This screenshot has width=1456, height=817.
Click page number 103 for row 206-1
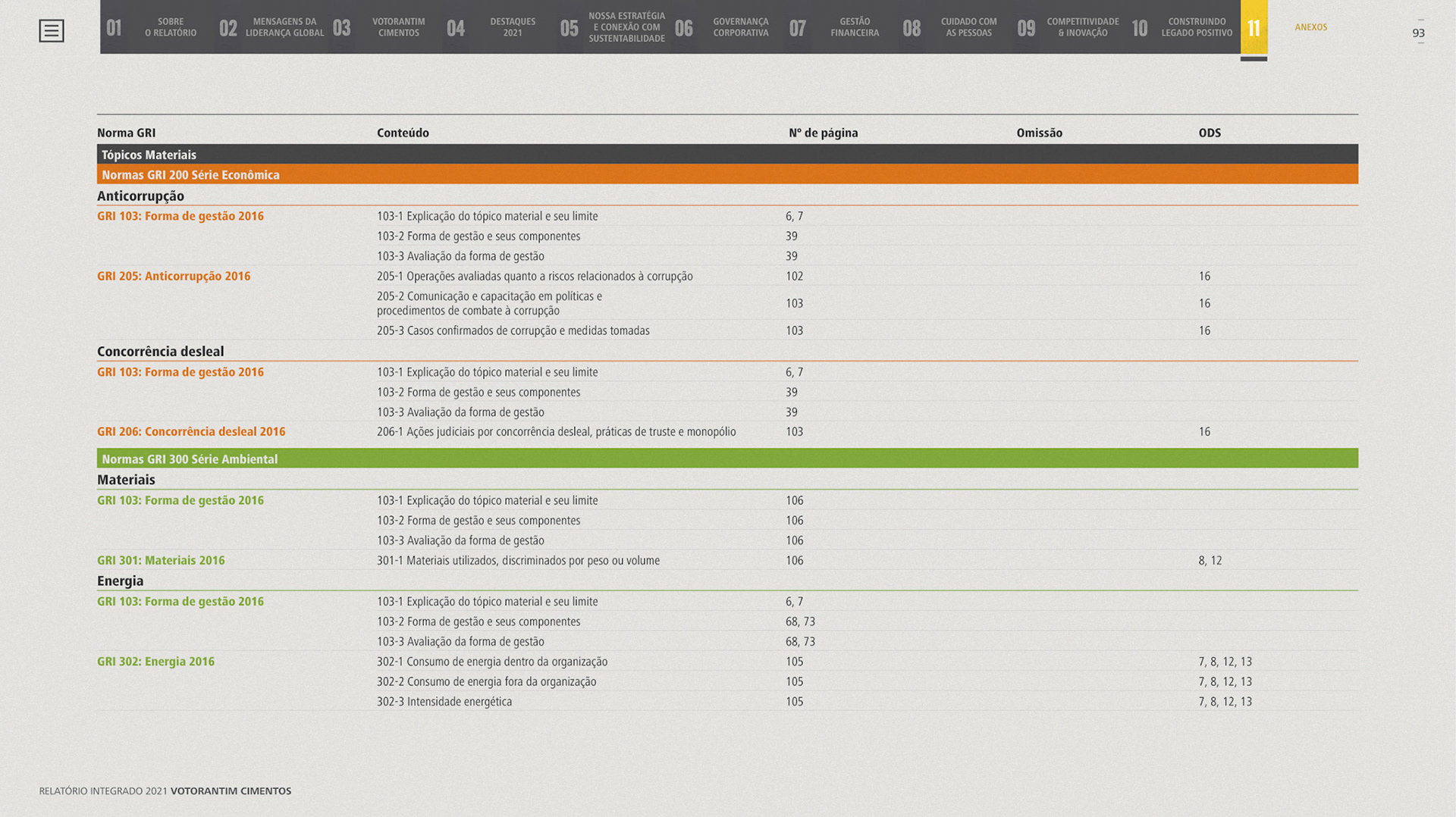[794, 432]
